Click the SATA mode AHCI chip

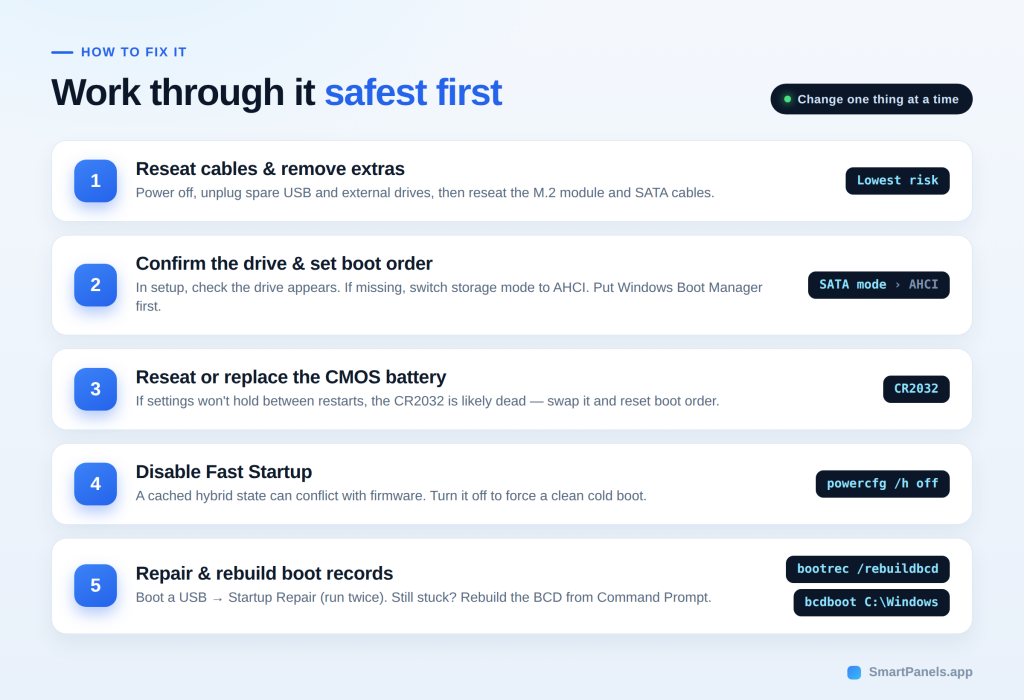coord(878,285)
